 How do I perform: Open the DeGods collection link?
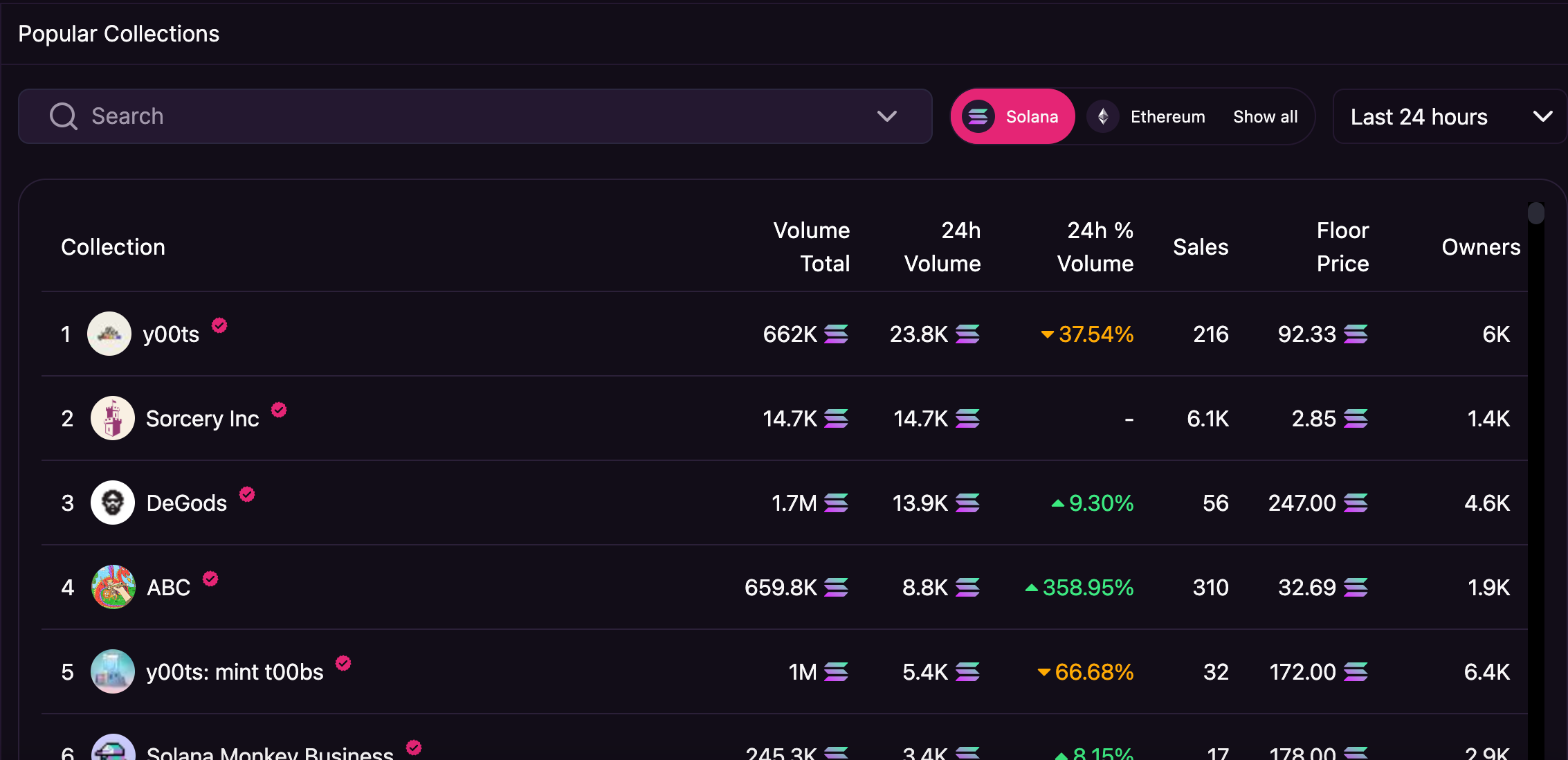187,503
